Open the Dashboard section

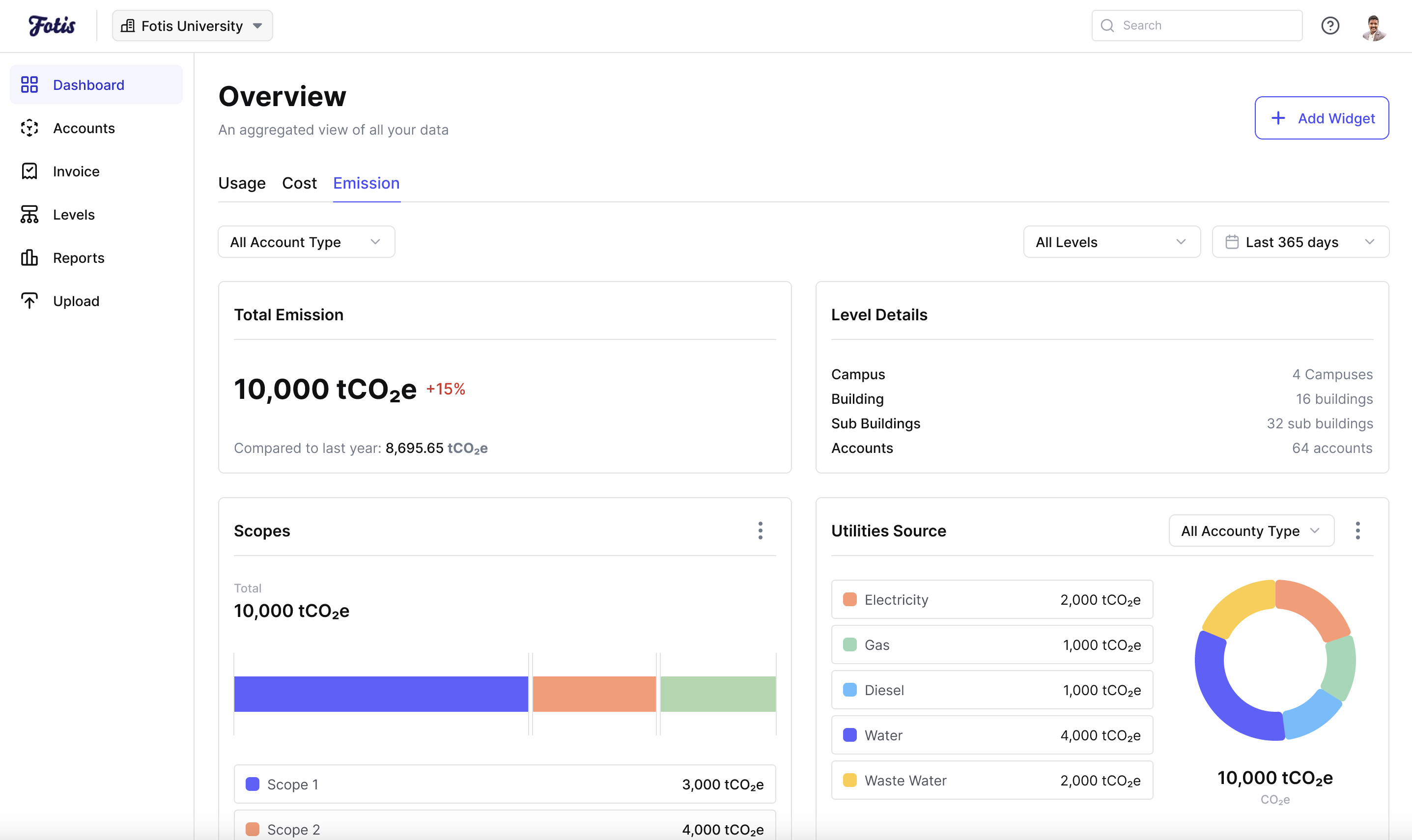click(88, 84)
